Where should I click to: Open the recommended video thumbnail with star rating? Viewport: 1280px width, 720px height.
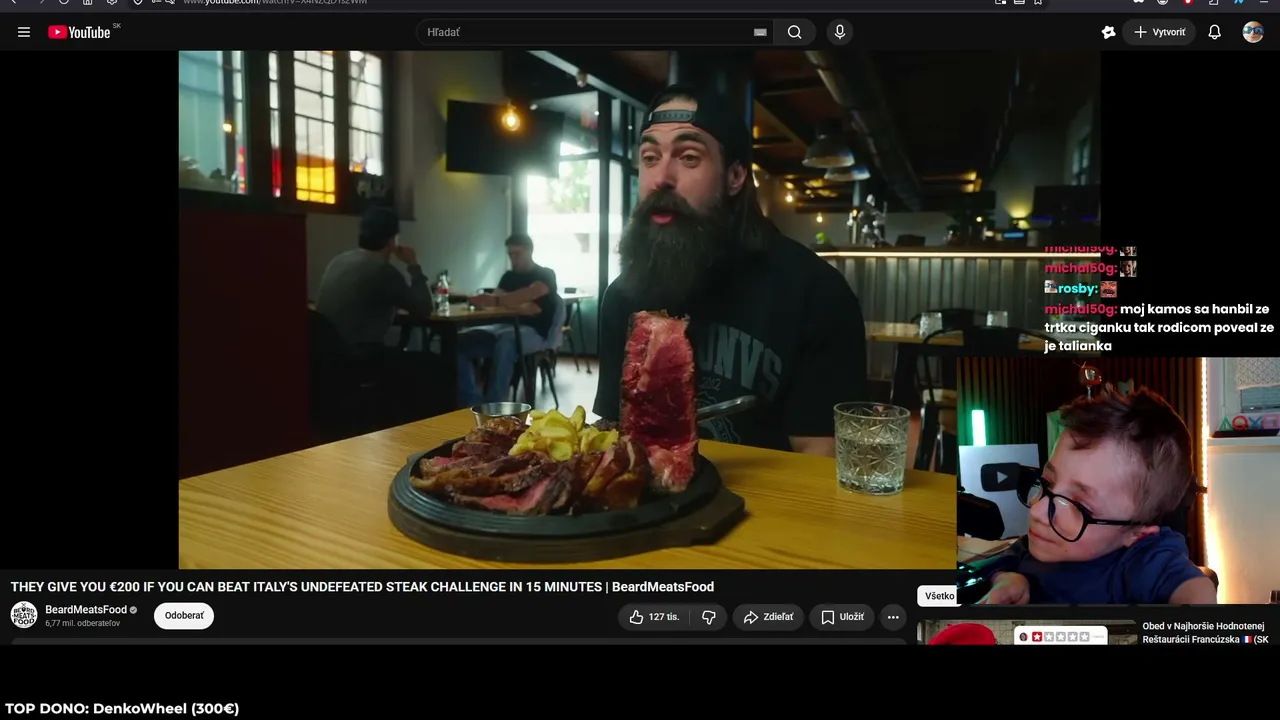(1026, 633)
